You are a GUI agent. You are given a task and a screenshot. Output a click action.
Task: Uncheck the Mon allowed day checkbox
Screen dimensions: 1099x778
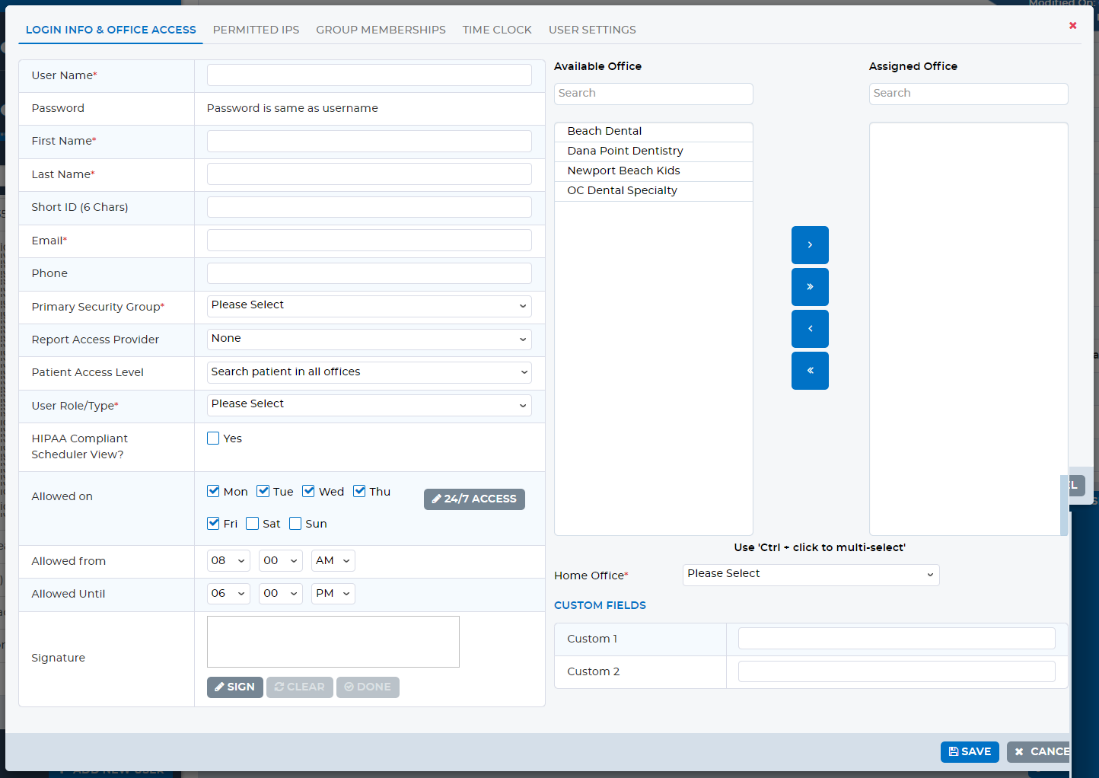(213, 490)
